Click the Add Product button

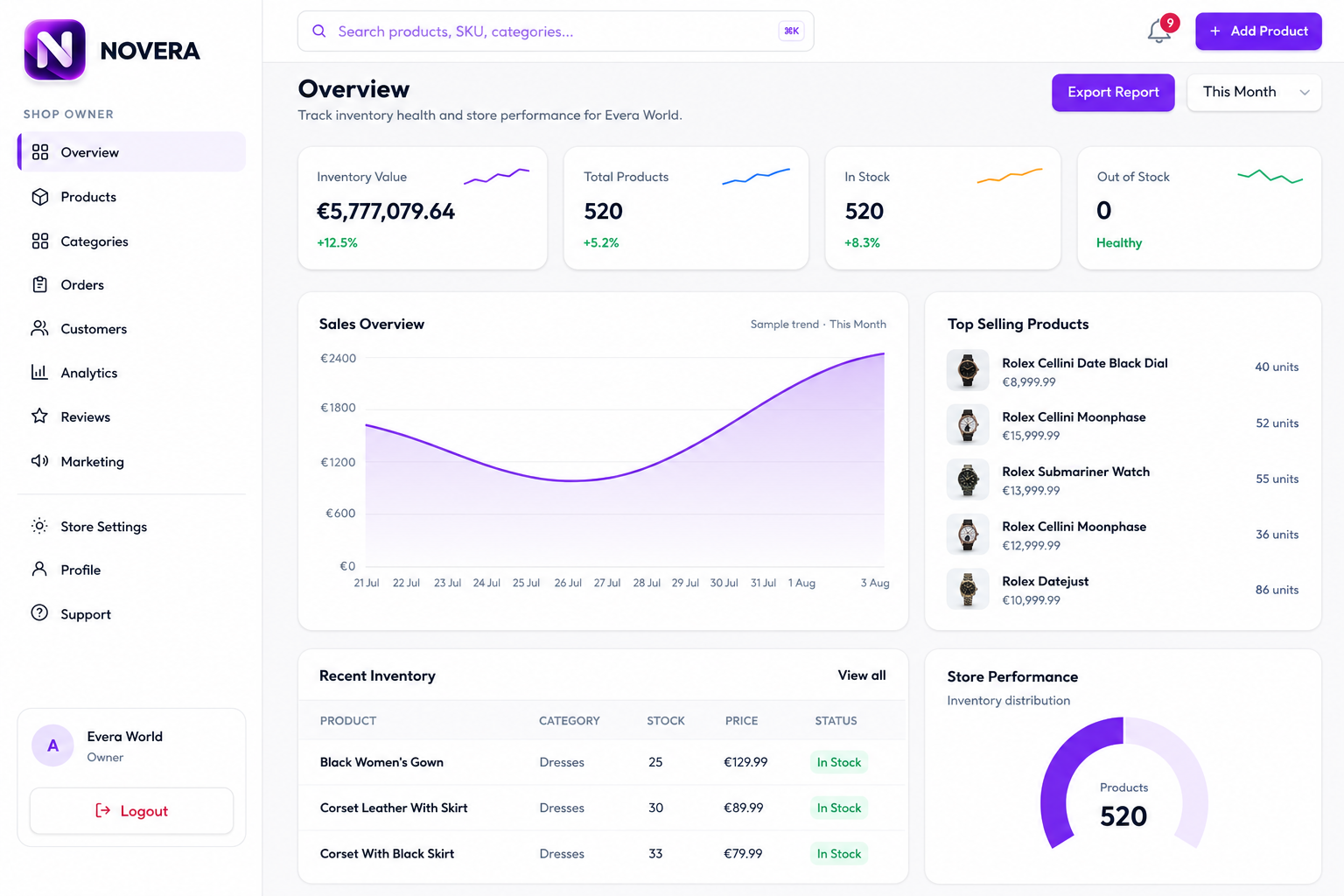click(x=1258, y=31)
